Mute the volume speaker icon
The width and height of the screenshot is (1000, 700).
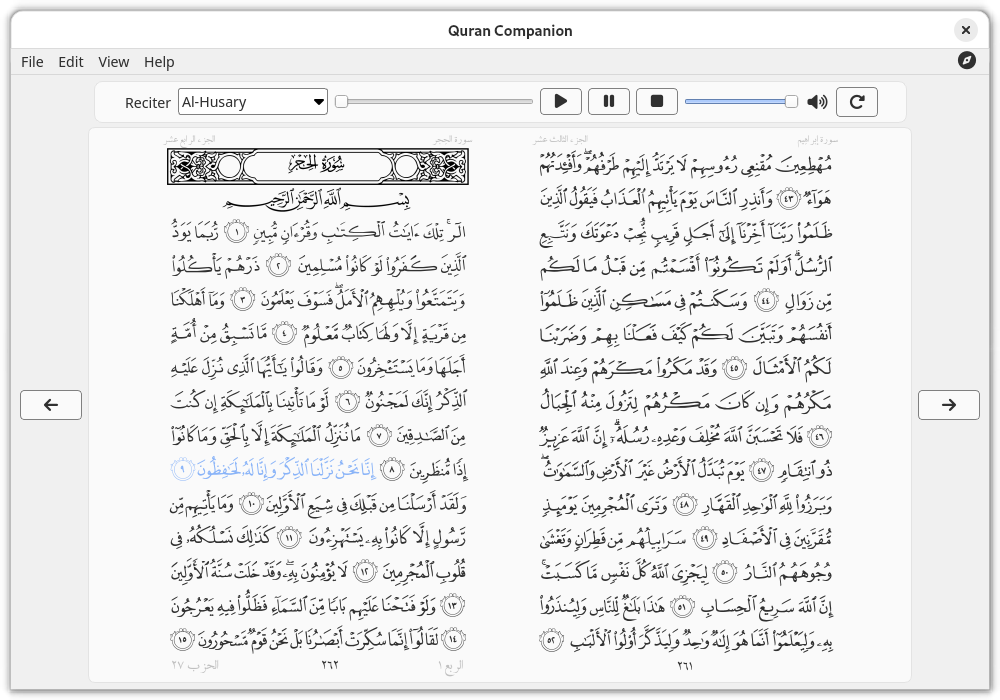817,102
